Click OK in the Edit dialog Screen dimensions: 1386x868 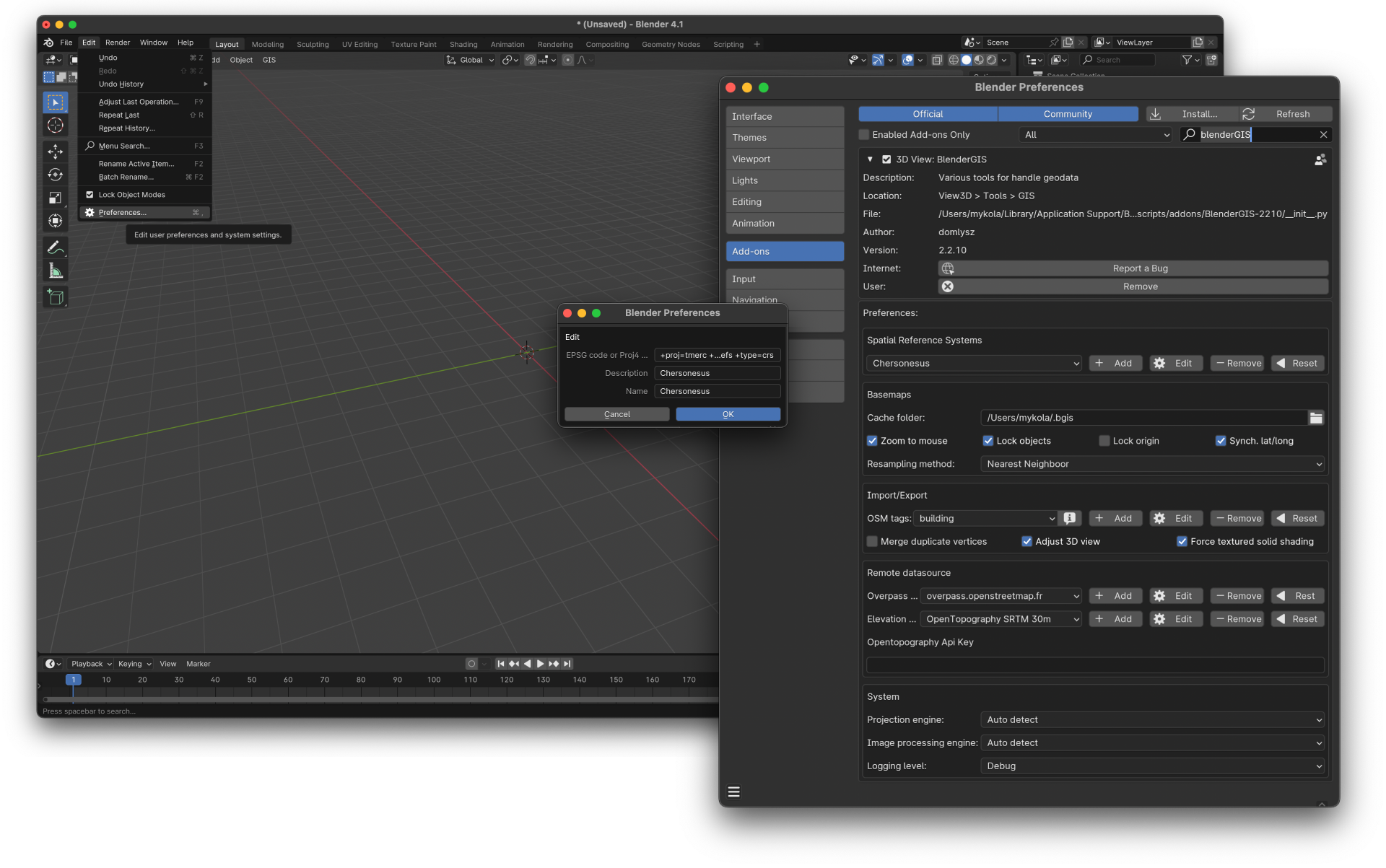(x=728, y=414)
